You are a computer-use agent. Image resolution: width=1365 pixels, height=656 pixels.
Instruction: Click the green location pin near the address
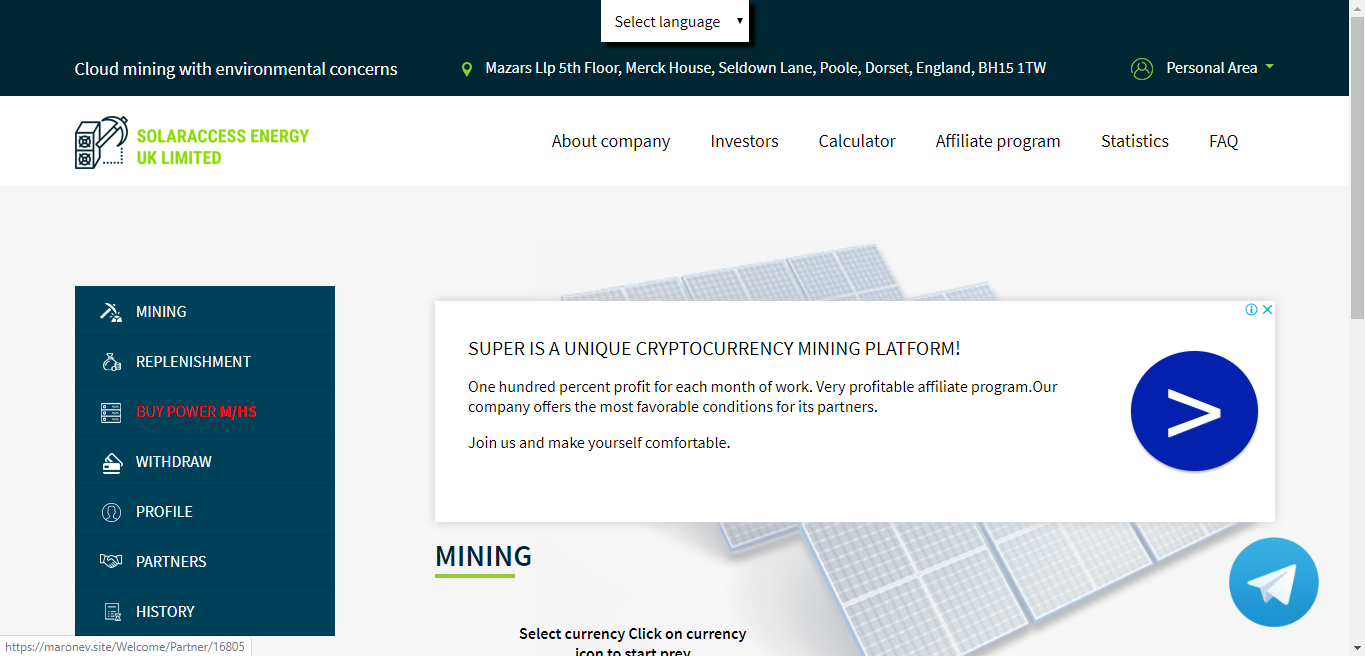(466, 67)
